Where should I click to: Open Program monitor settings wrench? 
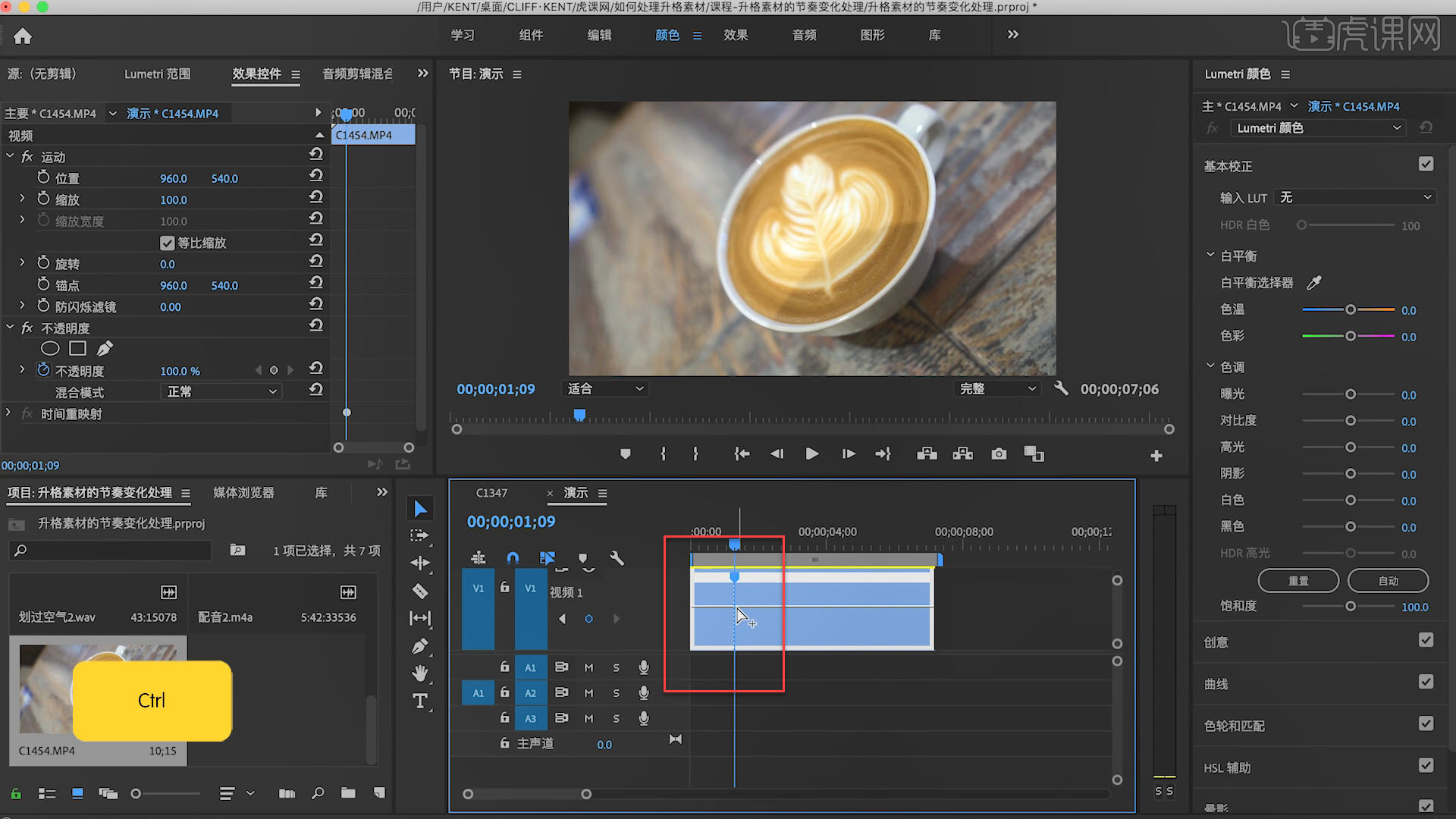(1061, 388)
